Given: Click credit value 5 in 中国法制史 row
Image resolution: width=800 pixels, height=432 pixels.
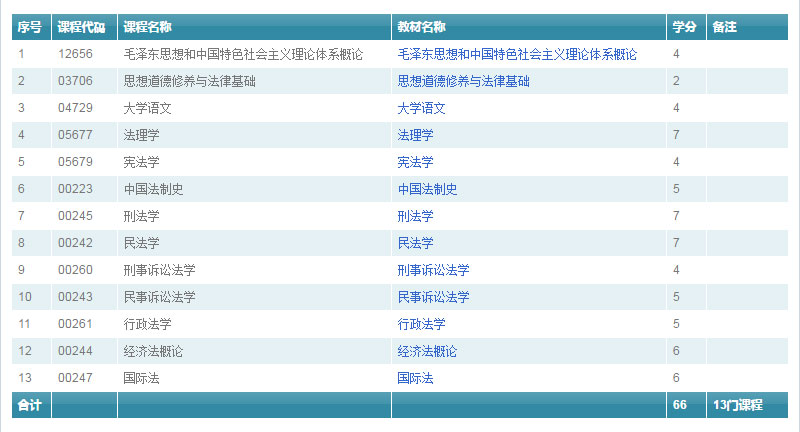Looking at the screenshot, I should click(x=676, y=189).
